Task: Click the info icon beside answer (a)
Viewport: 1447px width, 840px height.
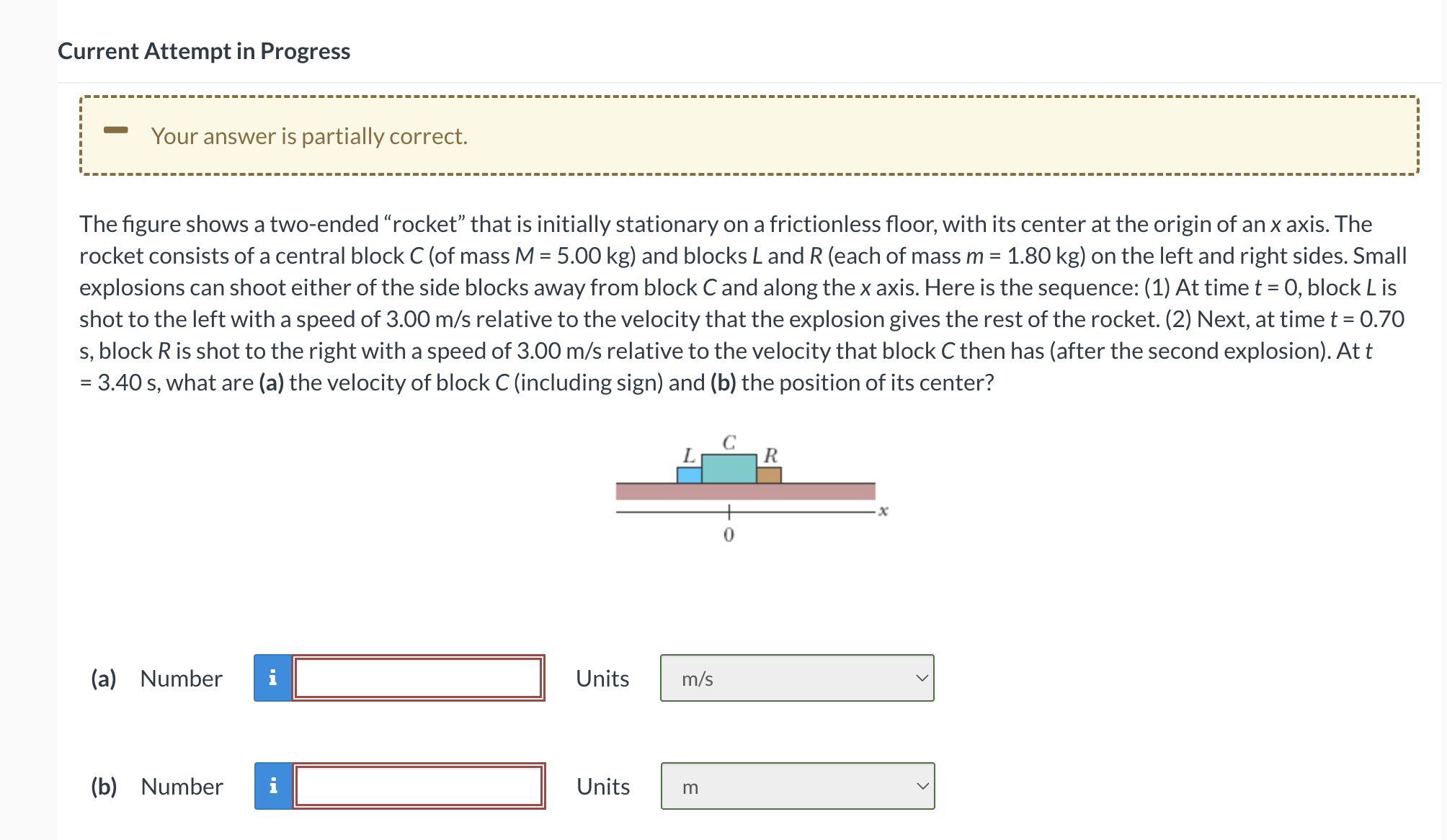Action: point(274,677)
